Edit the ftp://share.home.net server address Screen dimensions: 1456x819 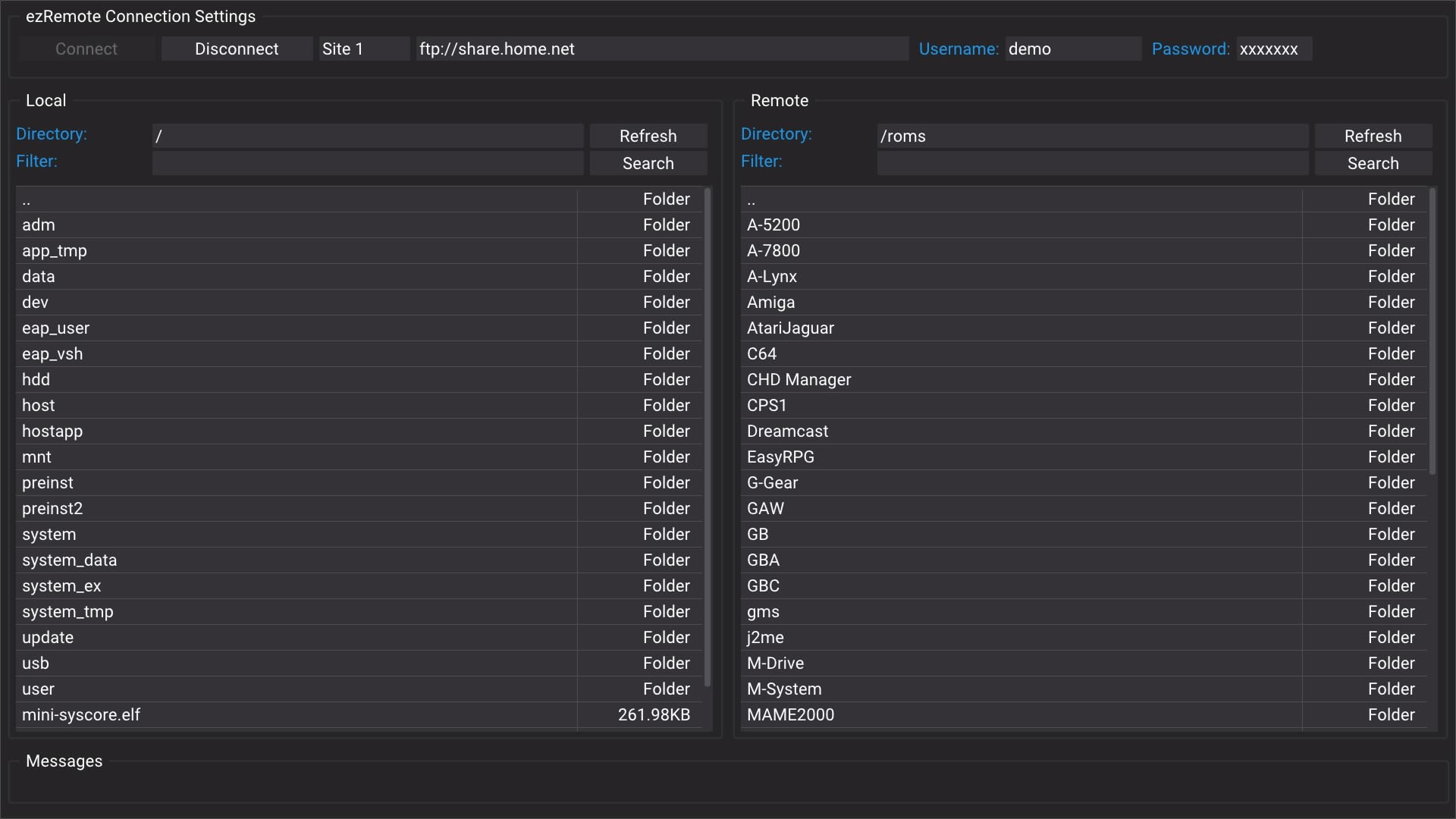click(x=660, y=49)
